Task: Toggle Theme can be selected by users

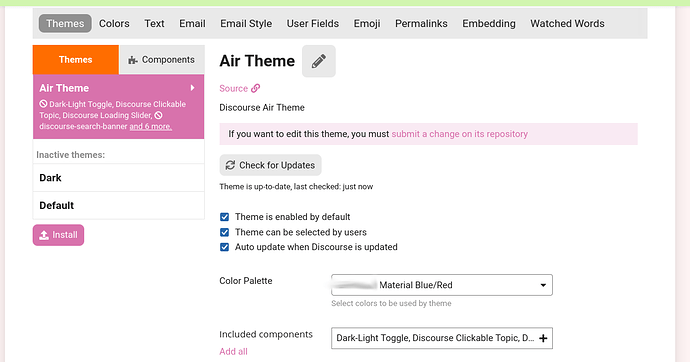Action: (x=224, y=232)
